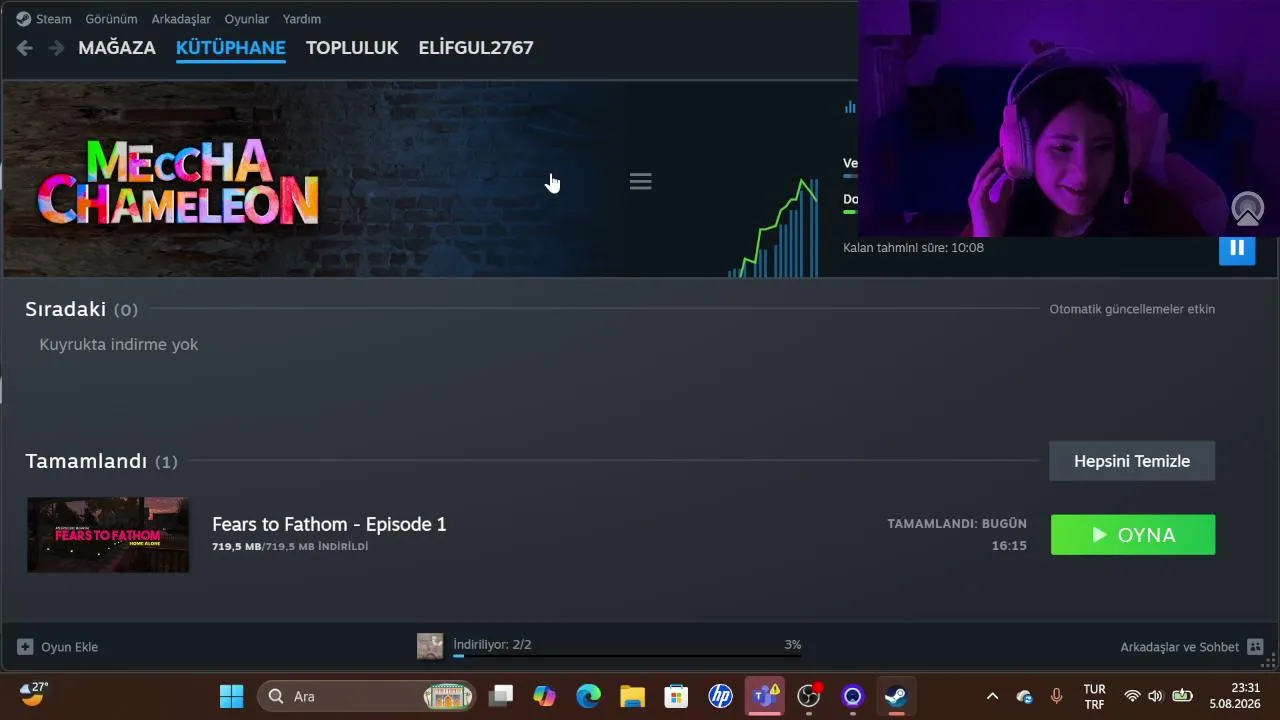This screenshot has width=1280, height=720.
Task: Open File Explorer from the taskbar
Action: point(632,696)
